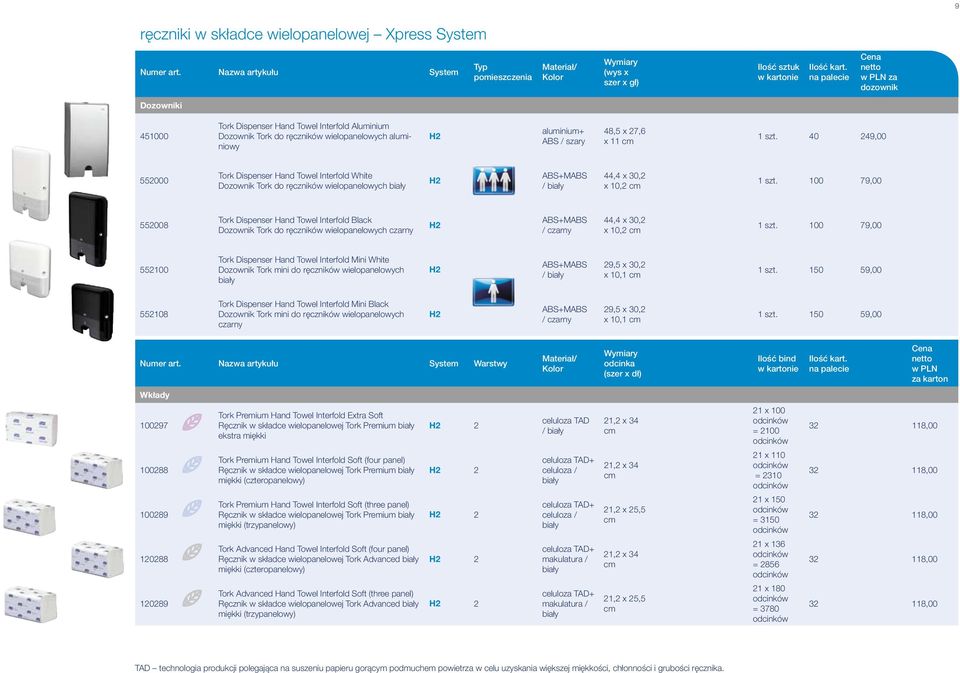Click article number 552000
The width and height of the screenshot is (960, 673).
point(154,181)
